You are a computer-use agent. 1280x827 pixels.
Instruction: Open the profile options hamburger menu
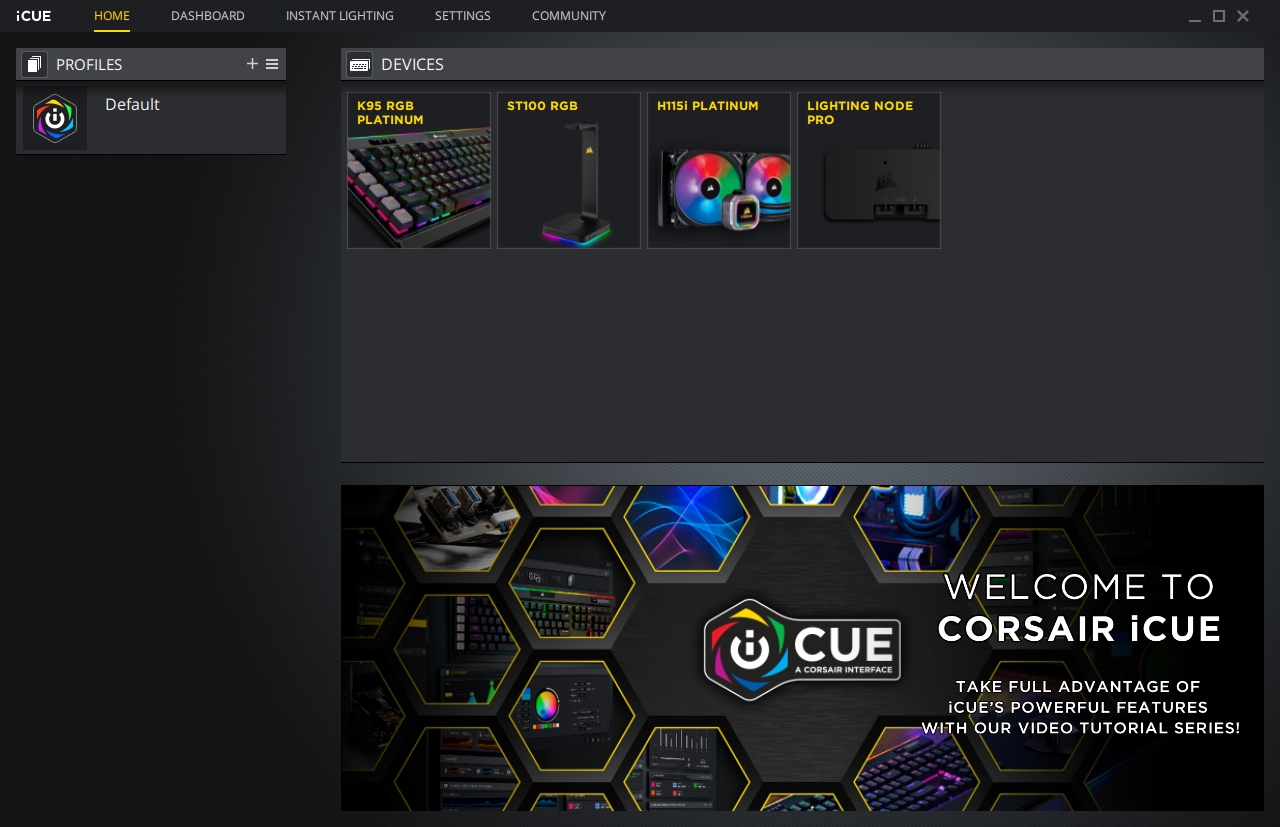[x=271, y=63]
